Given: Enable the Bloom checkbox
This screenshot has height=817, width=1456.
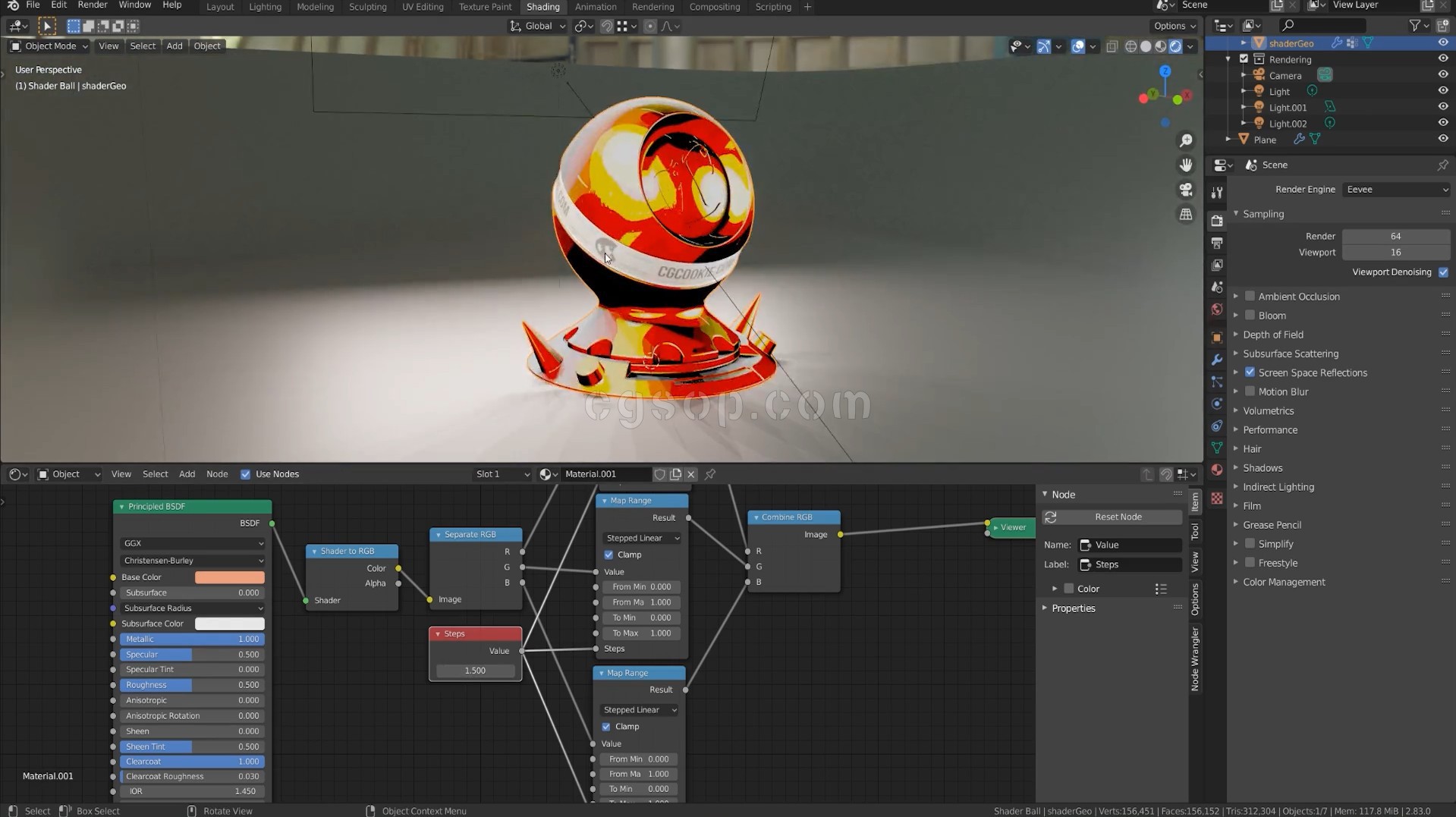Looking at the screenshot, I should click(x=1250, y=316).
